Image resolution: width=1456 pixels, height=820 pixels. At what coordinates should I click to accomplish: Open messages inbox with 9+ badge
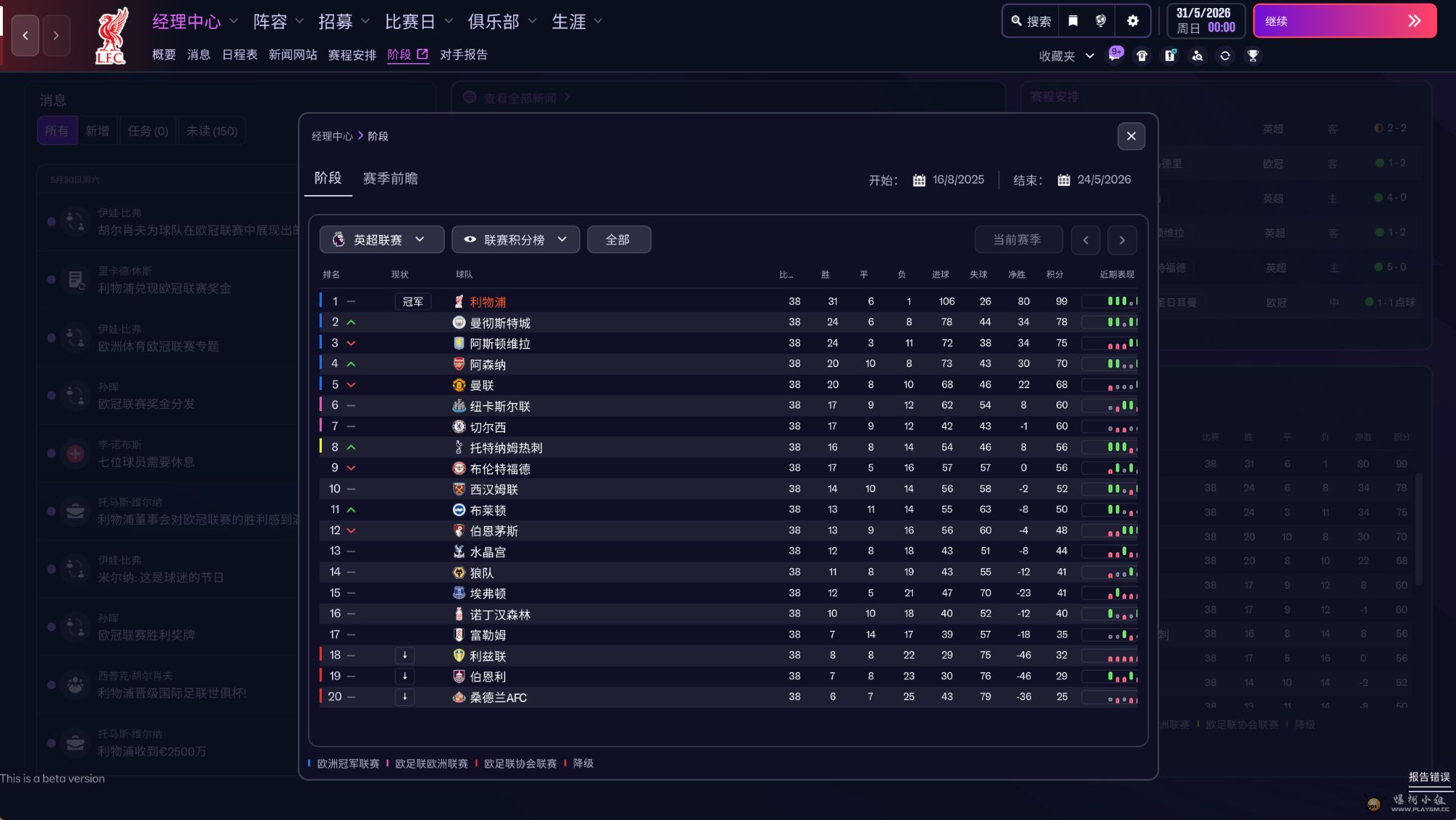click(1115, 55)
